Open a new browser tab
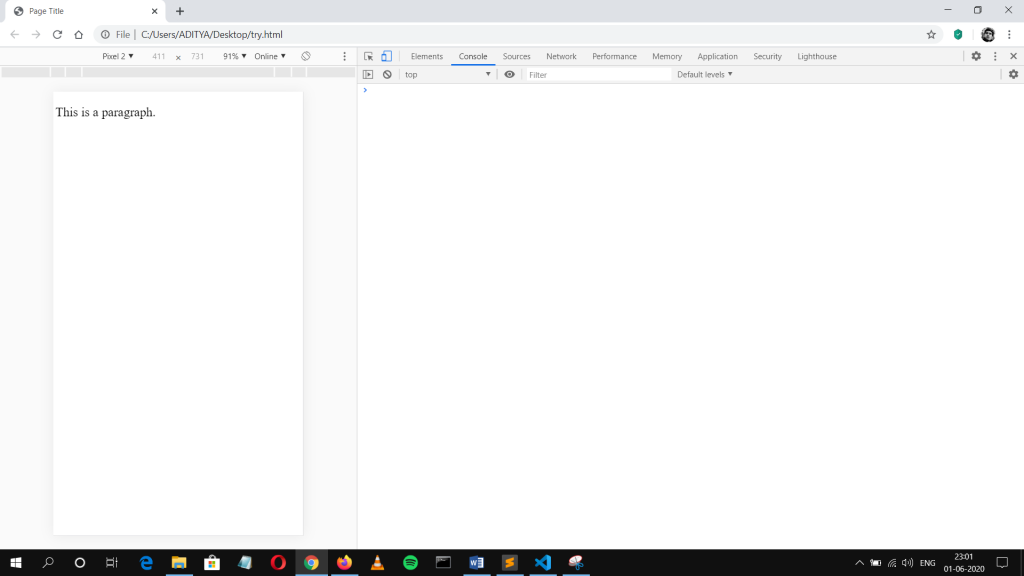The width and height of the screenshot is (1024, 576). pyautogui.click(x=180, y=11)
